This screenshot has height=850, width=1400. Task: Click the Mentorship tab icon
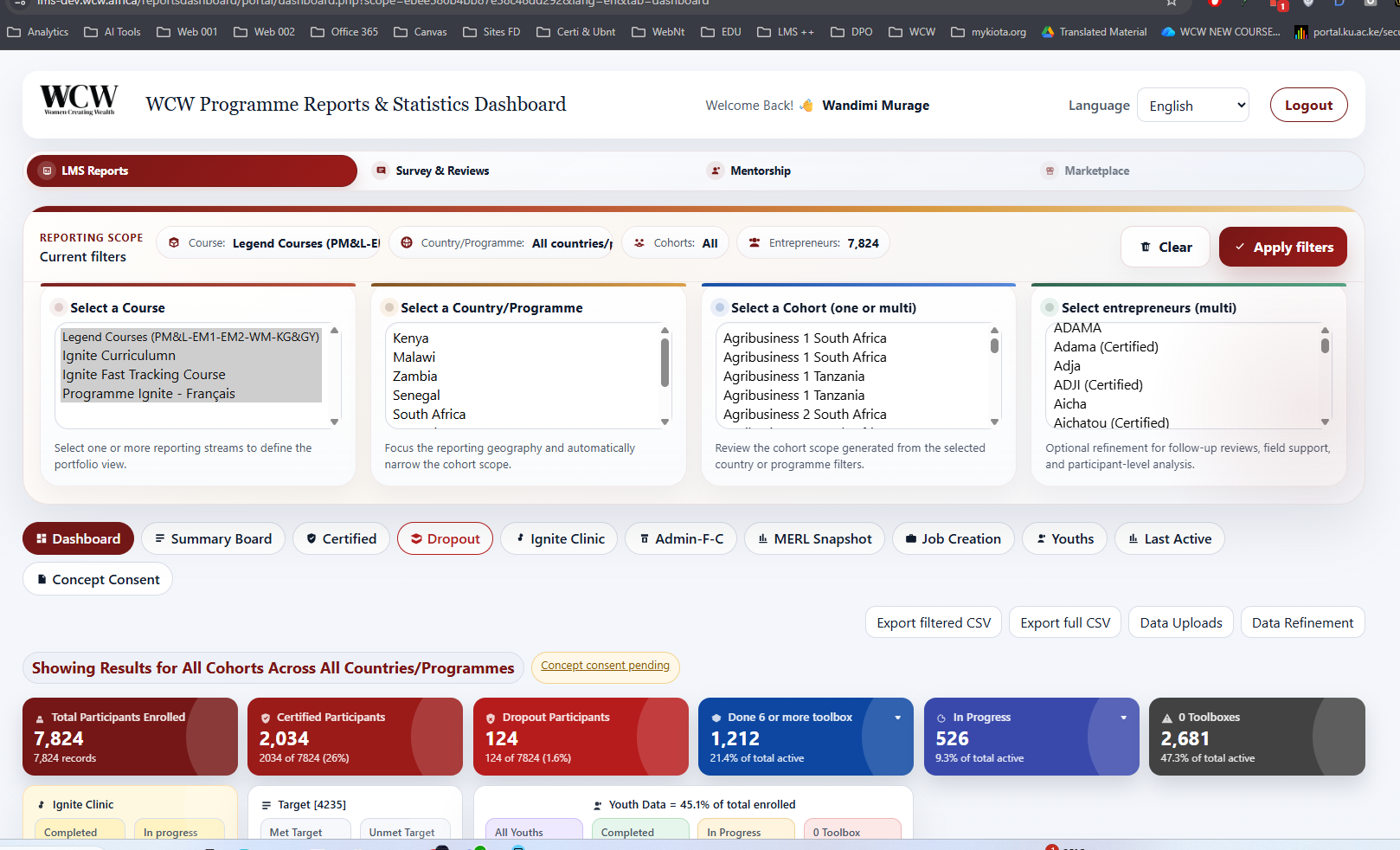(716, 171)
